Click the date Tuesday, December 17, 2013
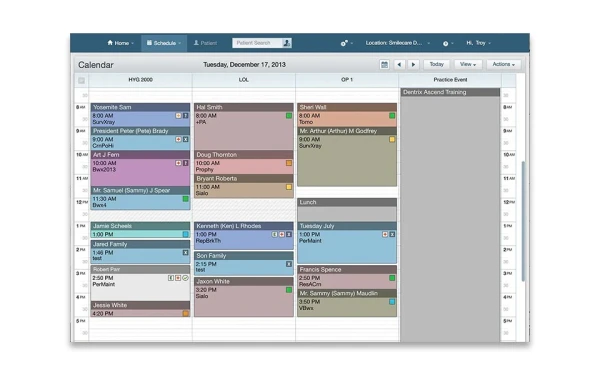This screenshot has width=600, height=375. (x=244, y=65)
